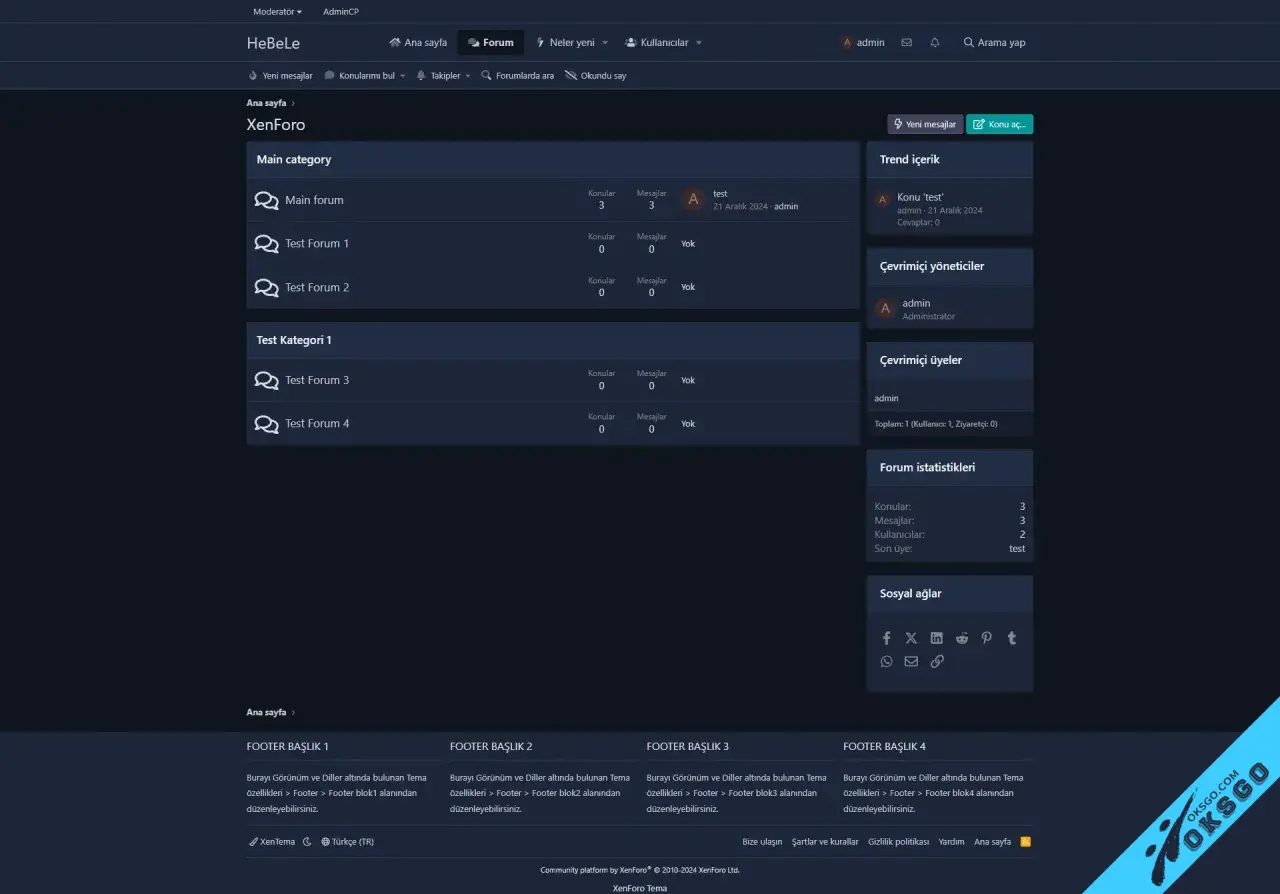This screenshot has height=894, width=1280.
Task: Expand the Kullanıcılar dropdown arrow
Action: click(x=699, y=43)
